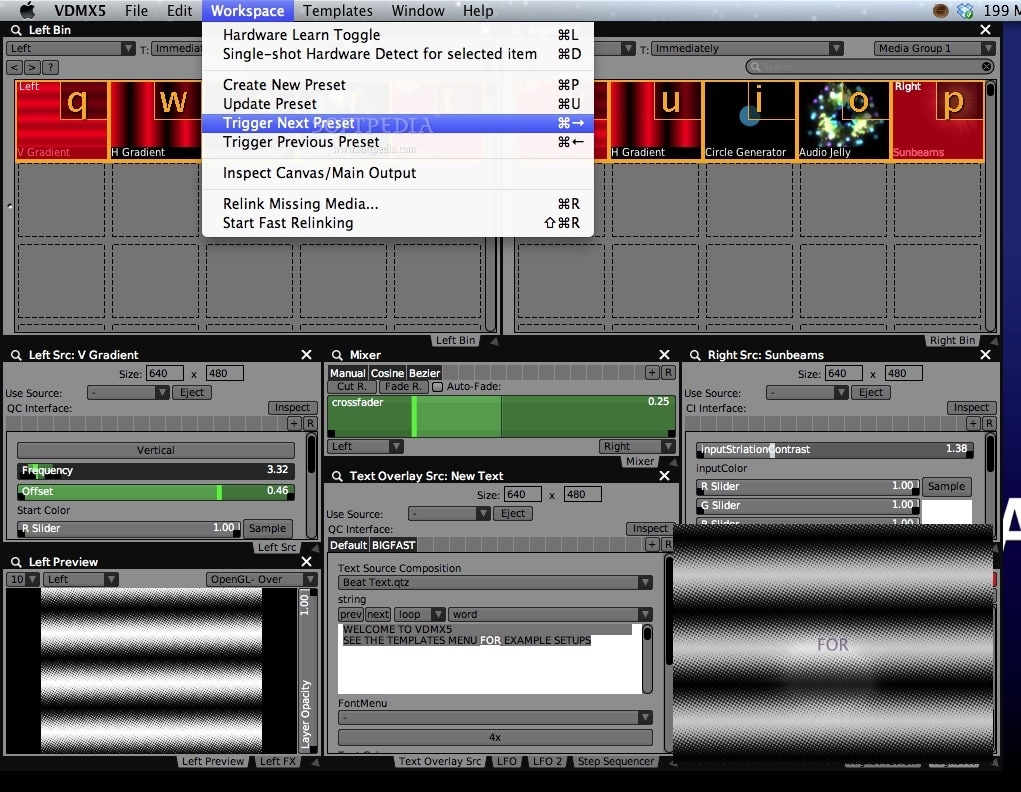Click the Left Src magnifier icon
1021x792 pixels.
pos(16,355)
